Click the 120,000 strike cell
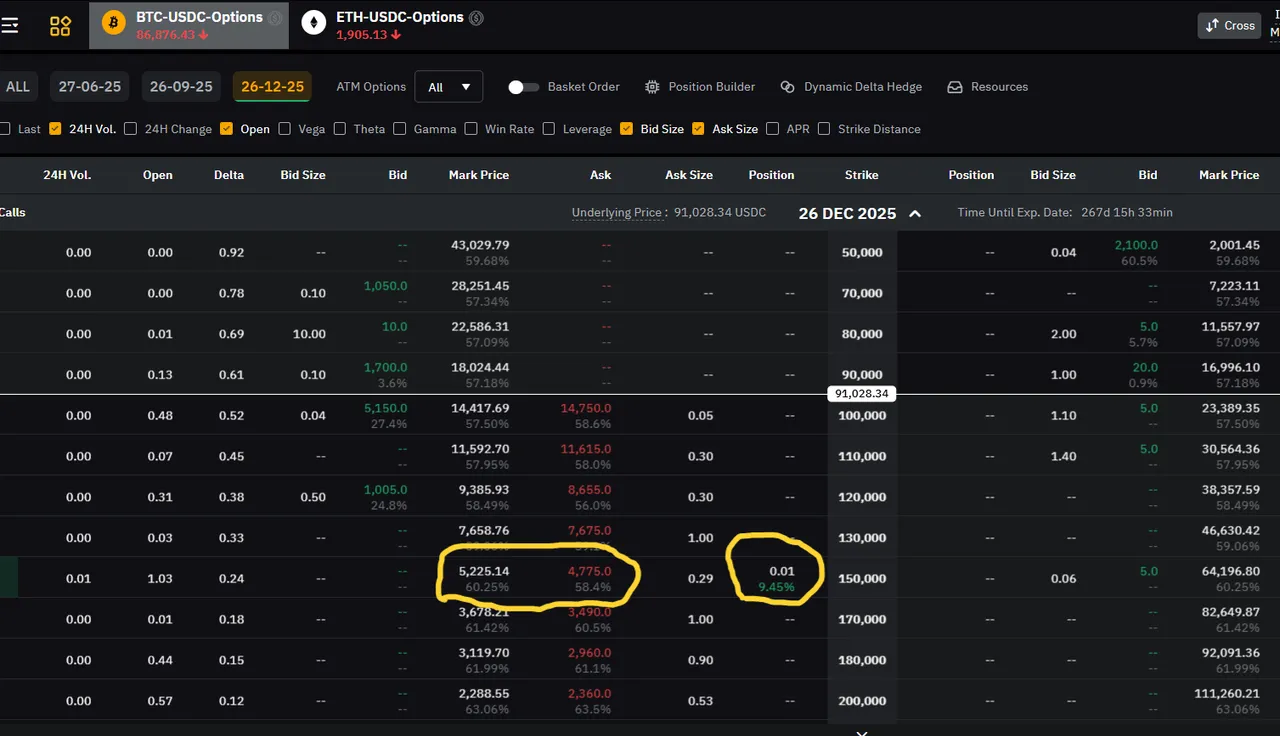The width and height of the screenshot is (1280, 736). (861, 497)
